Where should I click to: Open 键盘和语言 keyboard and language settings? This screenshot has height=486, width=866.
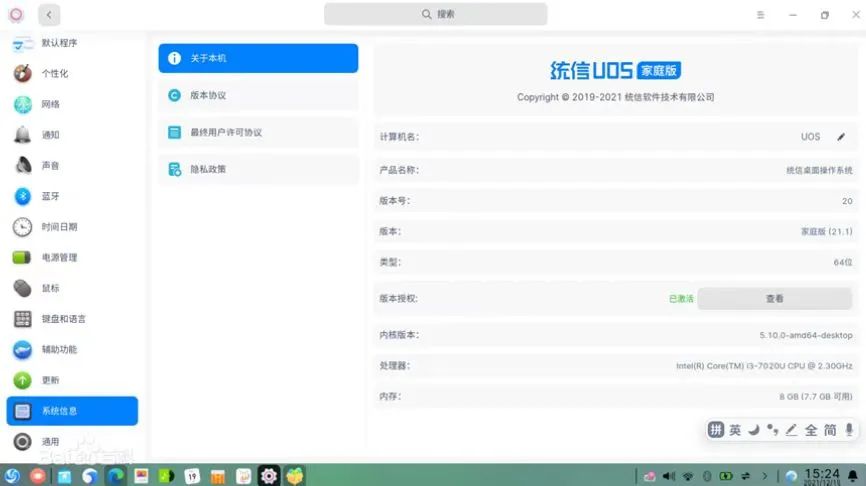pyautogui.click(x=72, y=319)
